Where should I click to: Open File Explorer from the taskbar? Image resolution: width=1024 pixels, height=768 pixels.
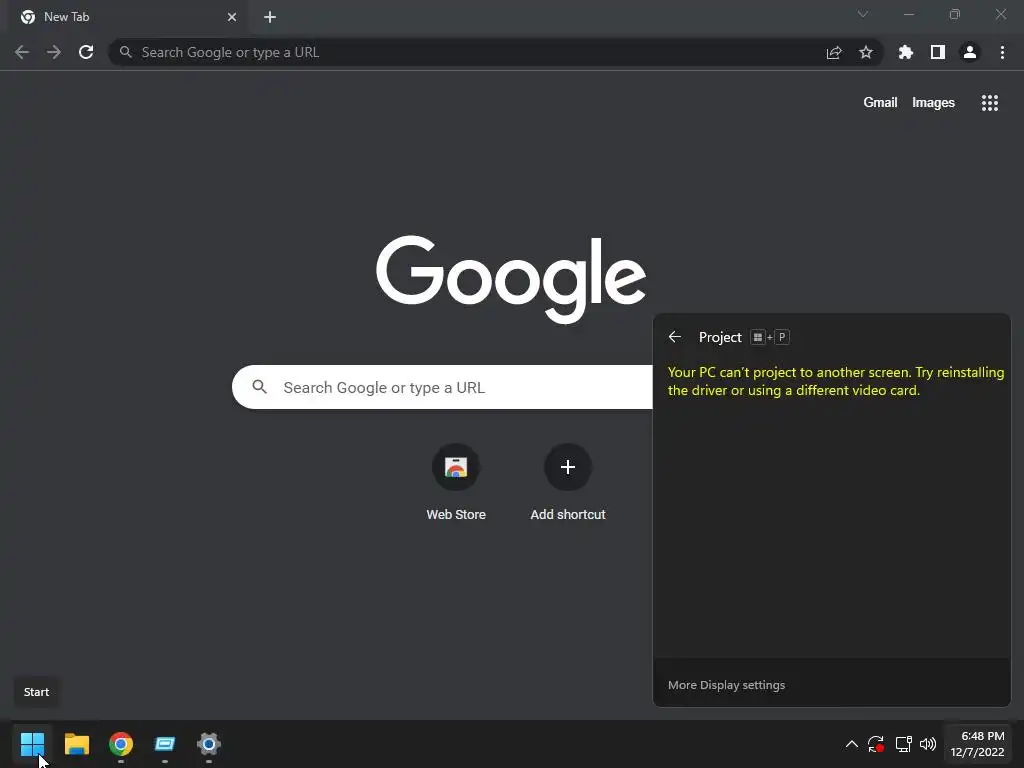(x=76, y=744)
